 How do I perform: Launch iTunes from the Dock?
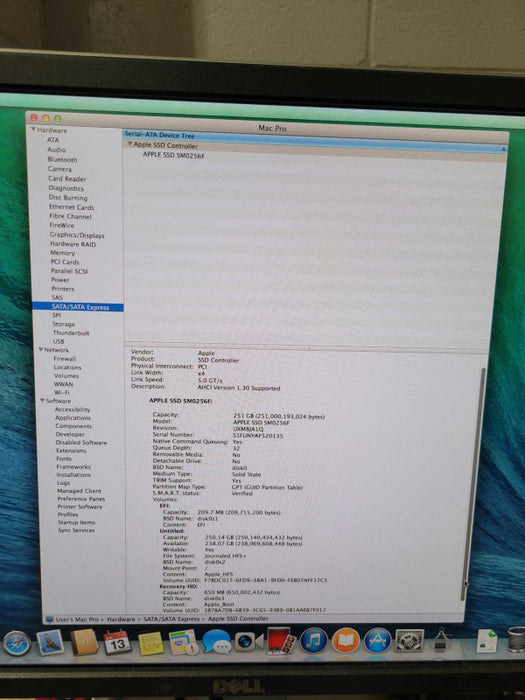coord(313,641)
